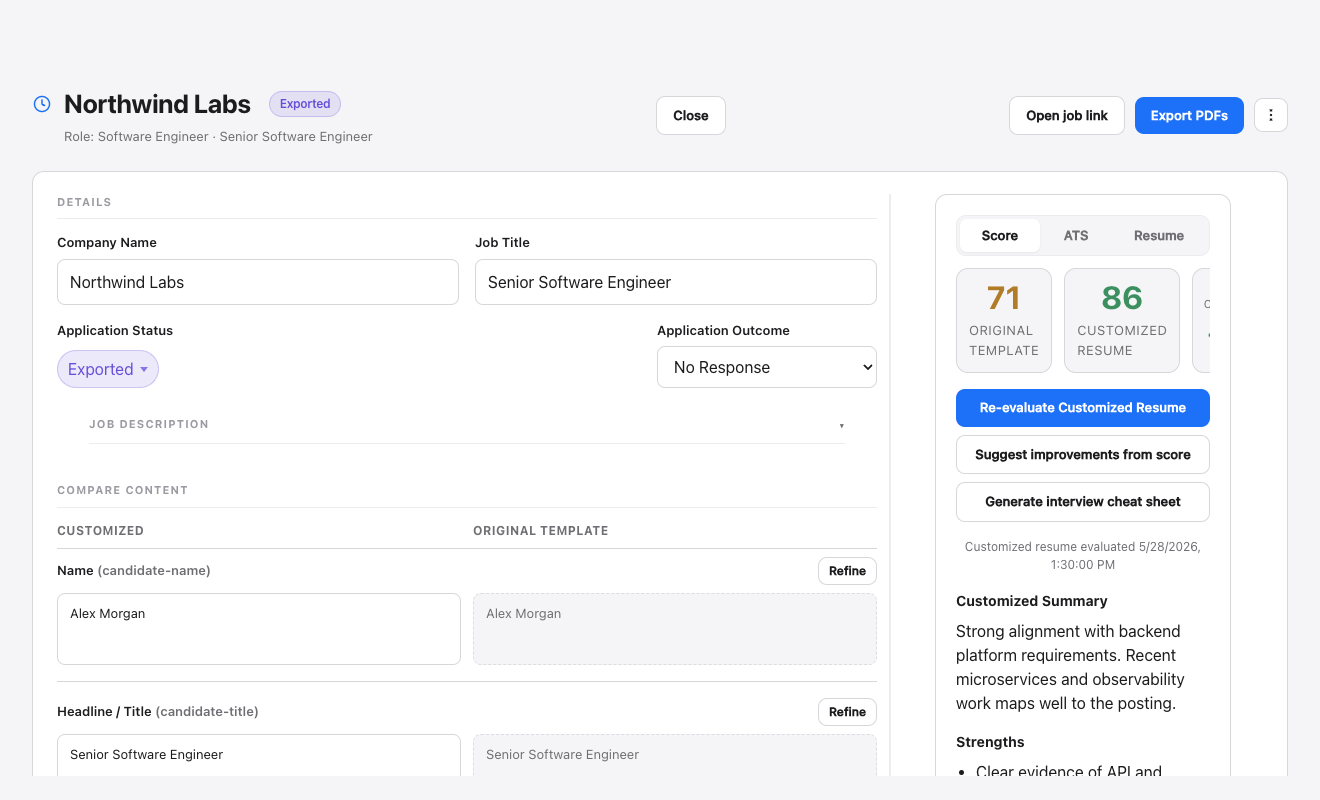Click the COMPARE CONTENT section label
This screenshot has width=1320, height=800.
coord(123,491)
